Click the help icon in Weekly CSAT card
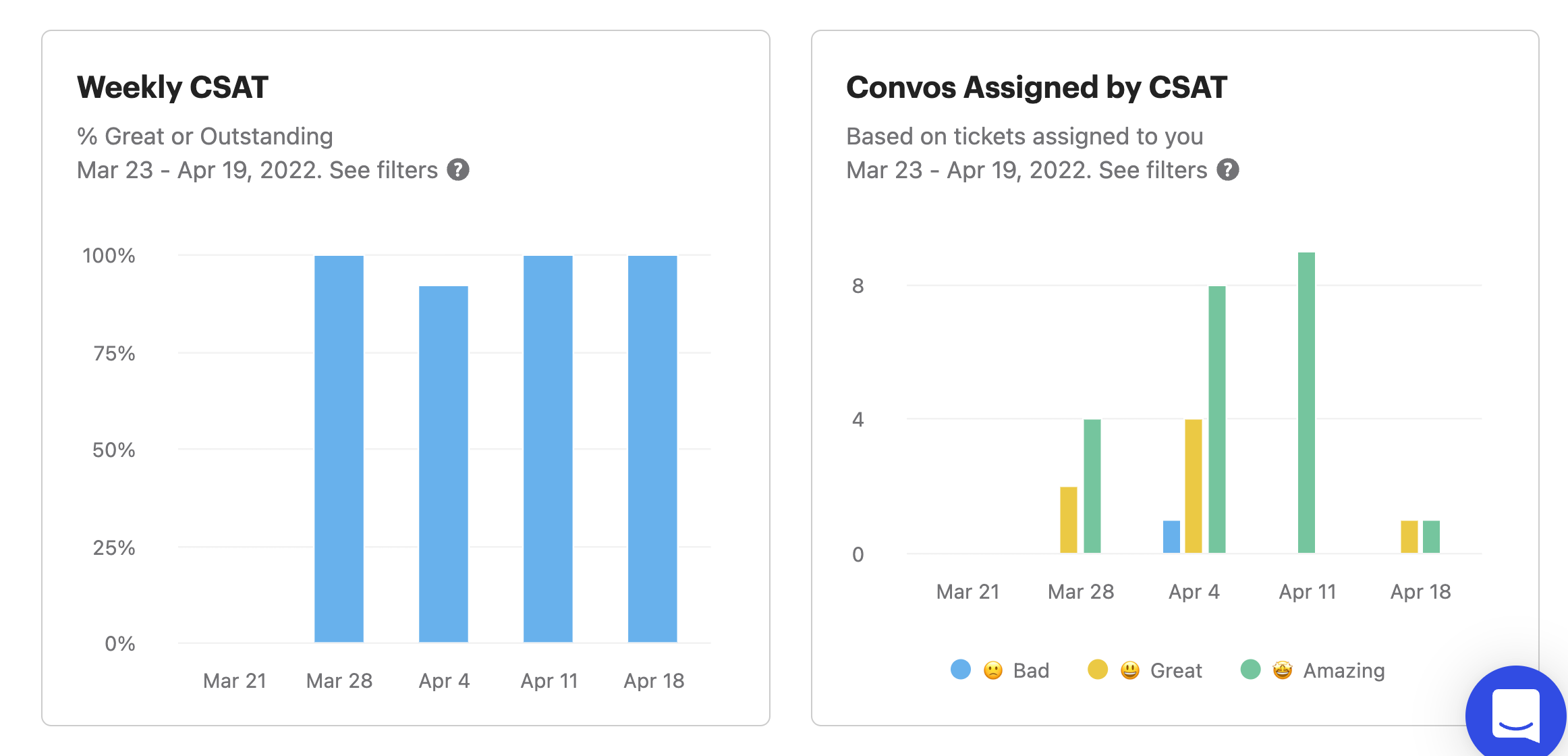The width and height of the screenshot is (1568, 756). coord(458,170)
